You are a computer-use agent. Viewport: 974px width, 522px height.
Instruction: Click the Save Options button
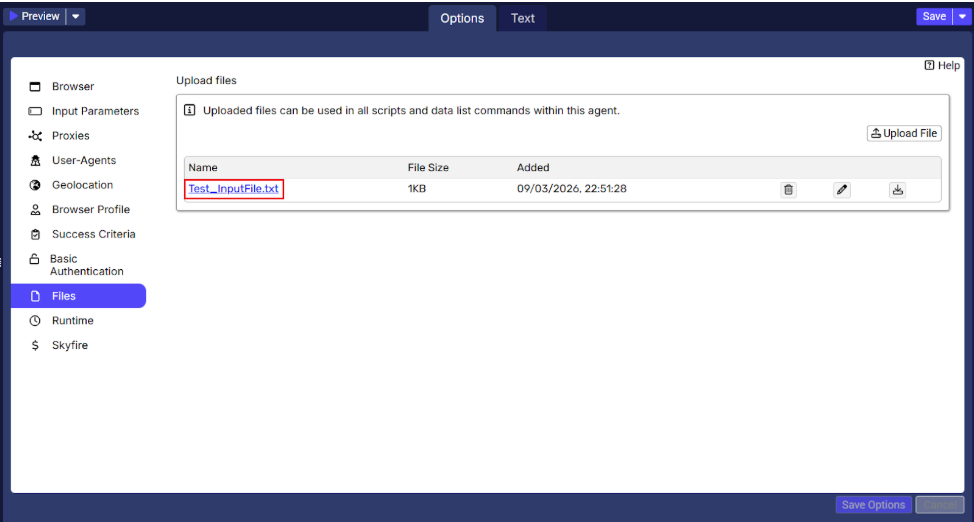(873, 505)
